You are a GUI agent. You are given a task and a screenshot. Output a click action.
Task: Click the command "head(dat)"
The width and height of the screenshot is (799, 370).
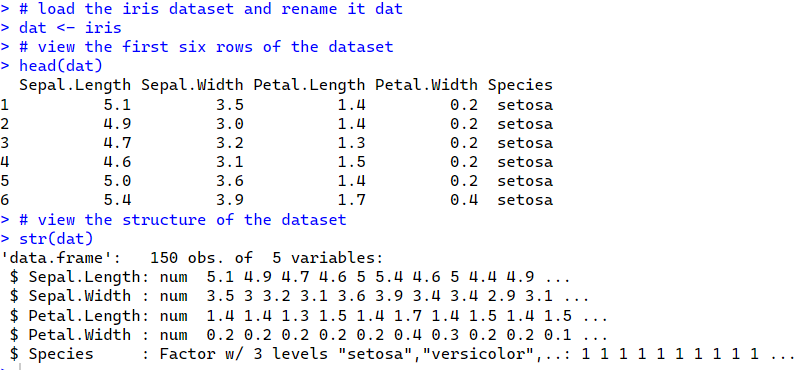61,66
